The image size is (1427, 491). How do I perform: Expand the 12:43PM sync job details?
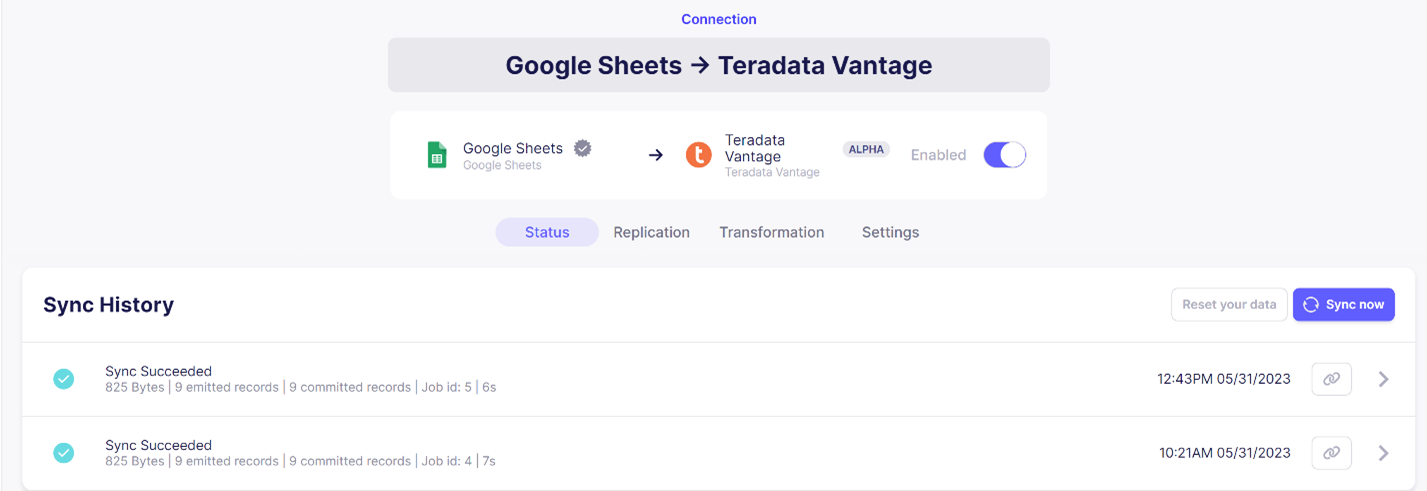coord(1384,379)
